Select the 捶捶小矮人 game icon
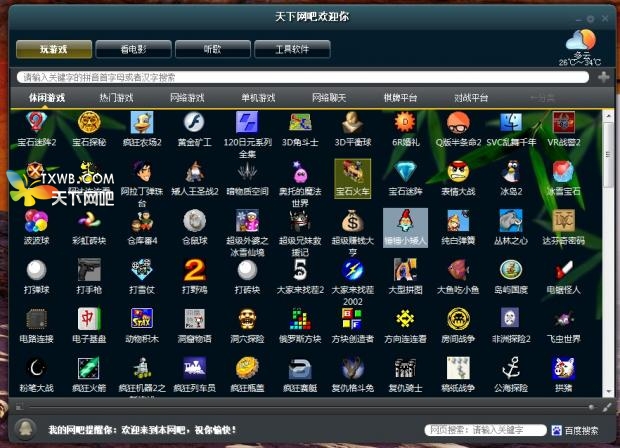The height and width of the screenshot is (448, 620). pyautogui.click(x=405, y=228)
